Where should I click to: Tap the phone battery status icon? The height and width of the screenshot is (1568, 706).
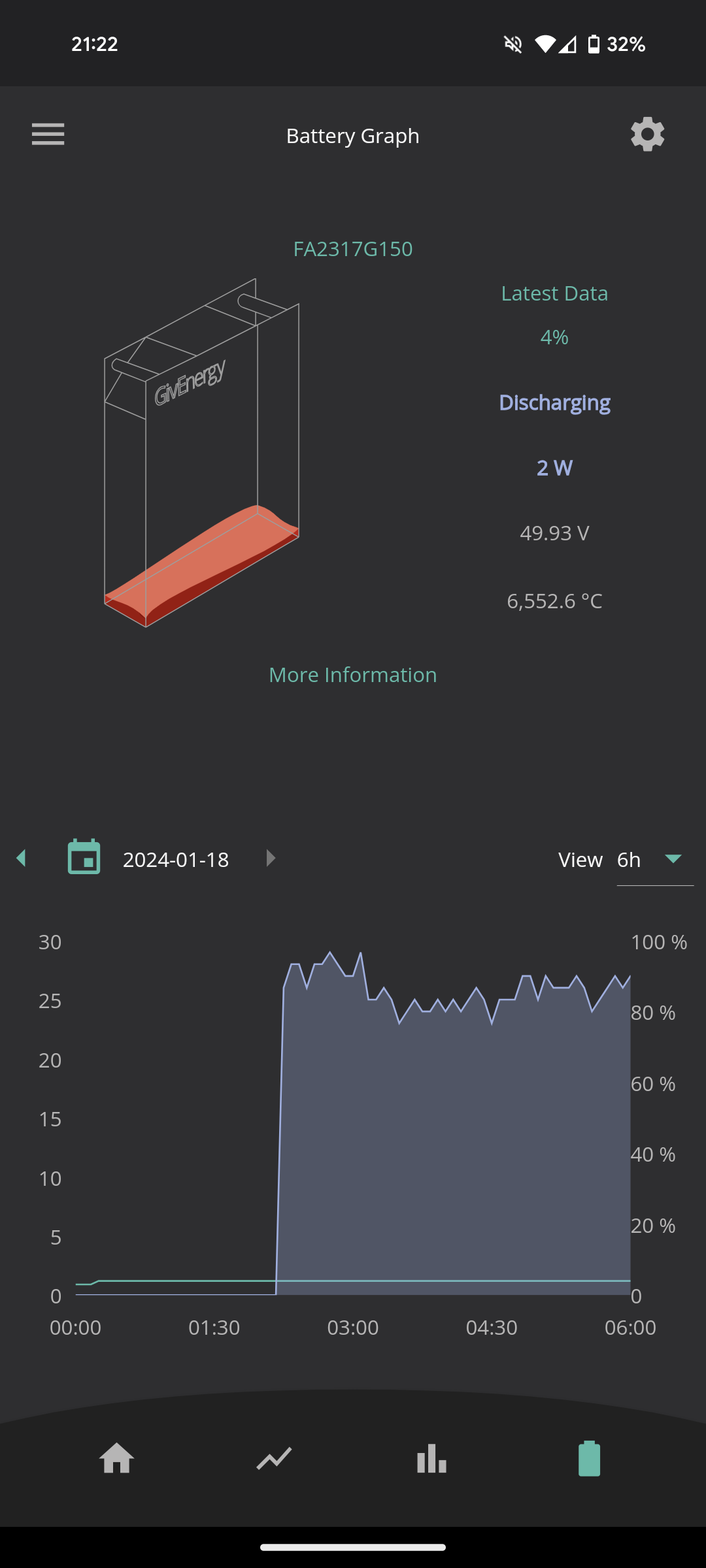(594, 44)
